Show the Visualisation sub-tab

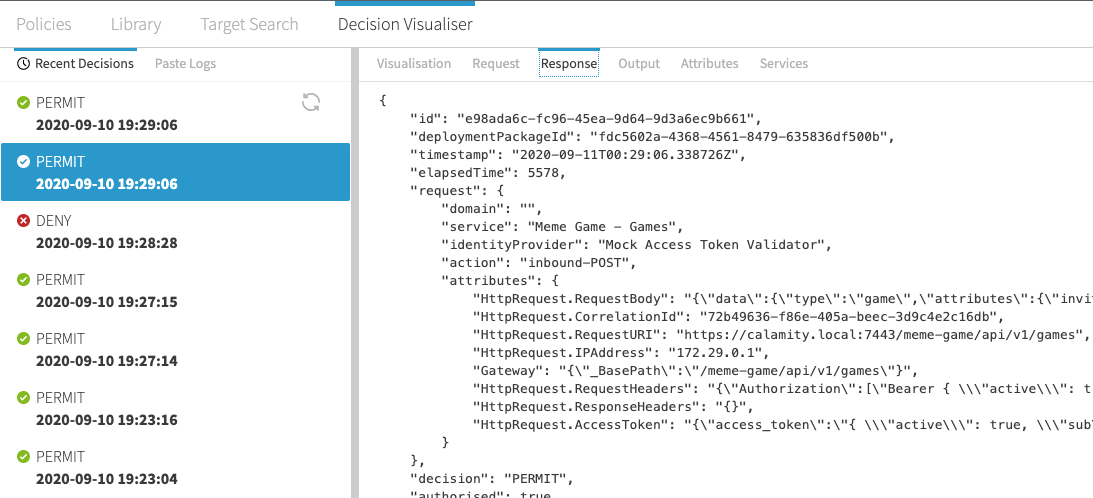click(x=414, y=64)
